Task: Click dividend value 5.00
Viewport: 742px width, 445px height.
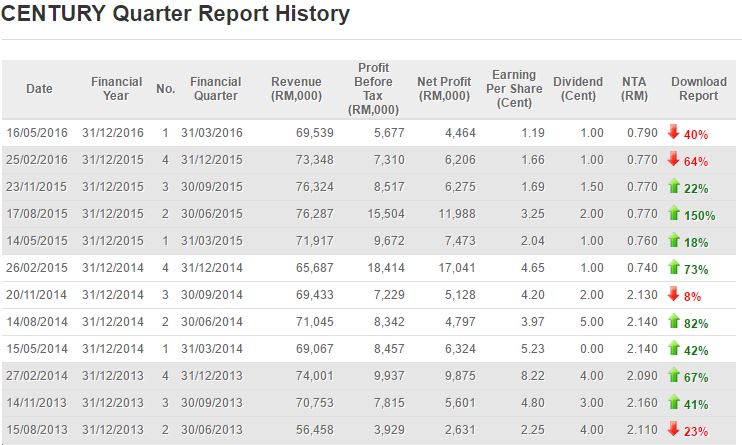Action: click(592, 321)
